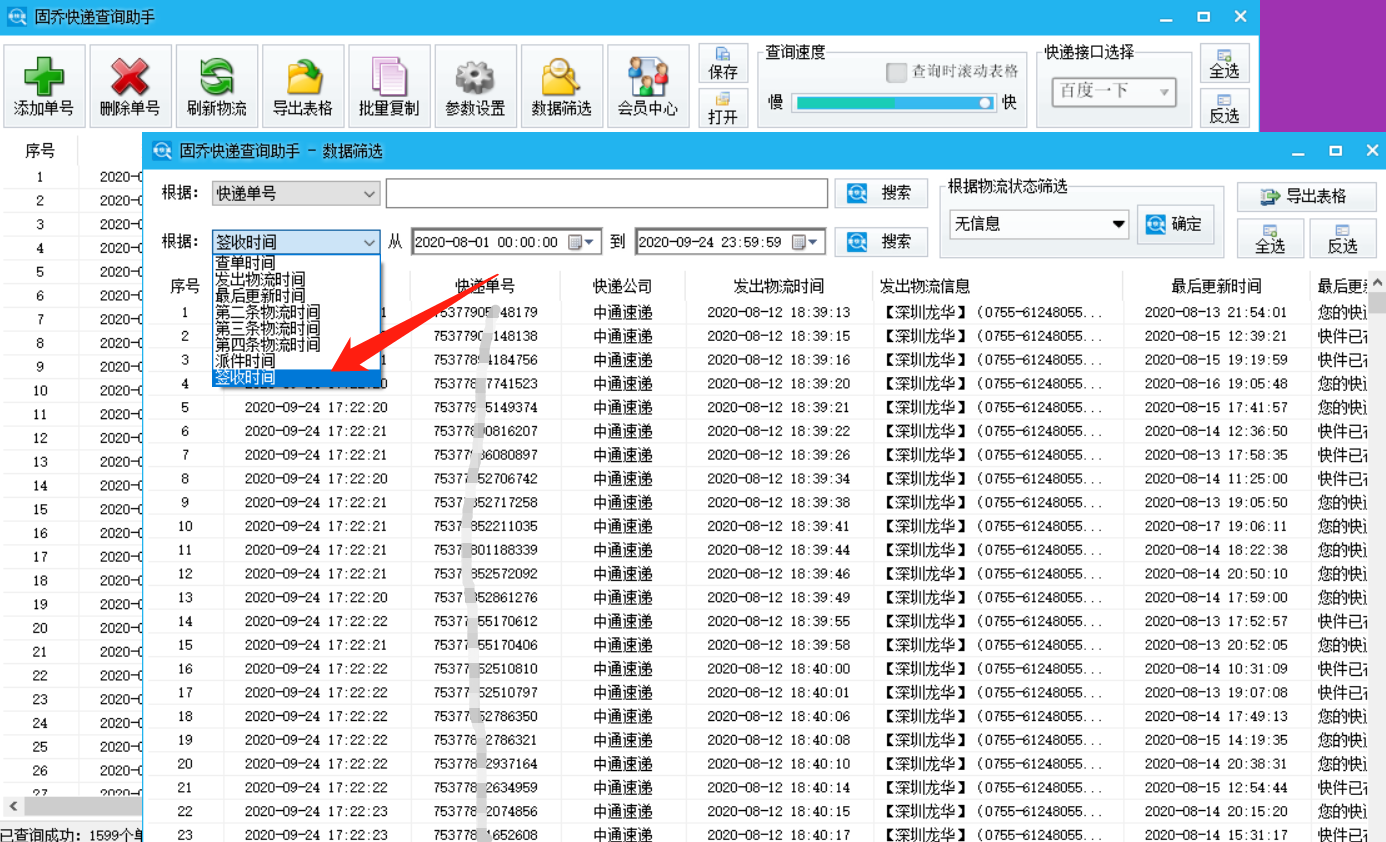This screenshot has height=842, width=1386.
Task: Maximize the 数据筛选 window
Action: click(x=1335, y=151)
